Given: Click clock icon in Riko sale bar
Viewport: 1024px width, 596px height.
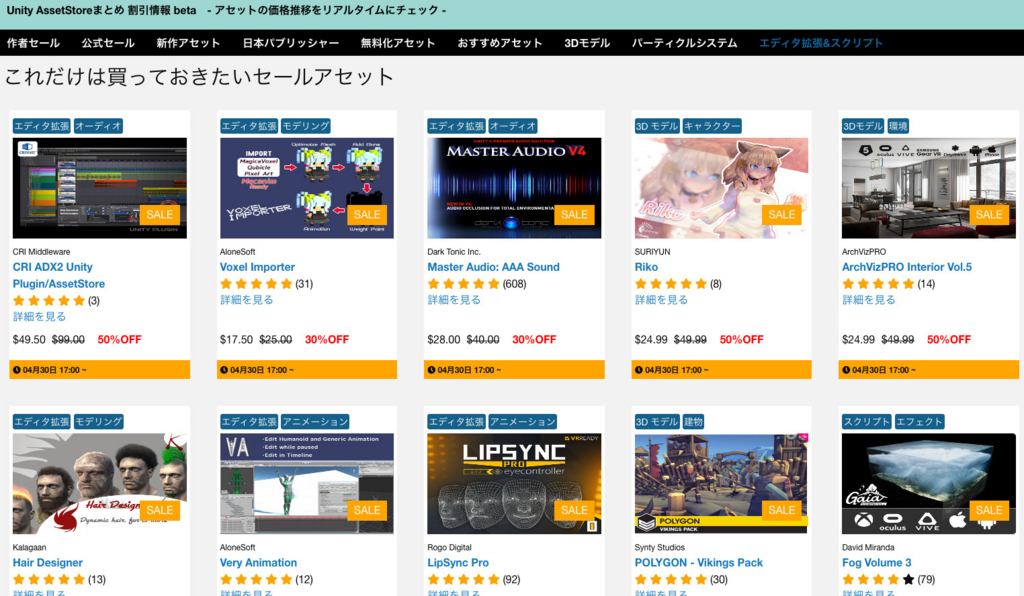Looking at the screenshot, I should (x=639, y=370).
